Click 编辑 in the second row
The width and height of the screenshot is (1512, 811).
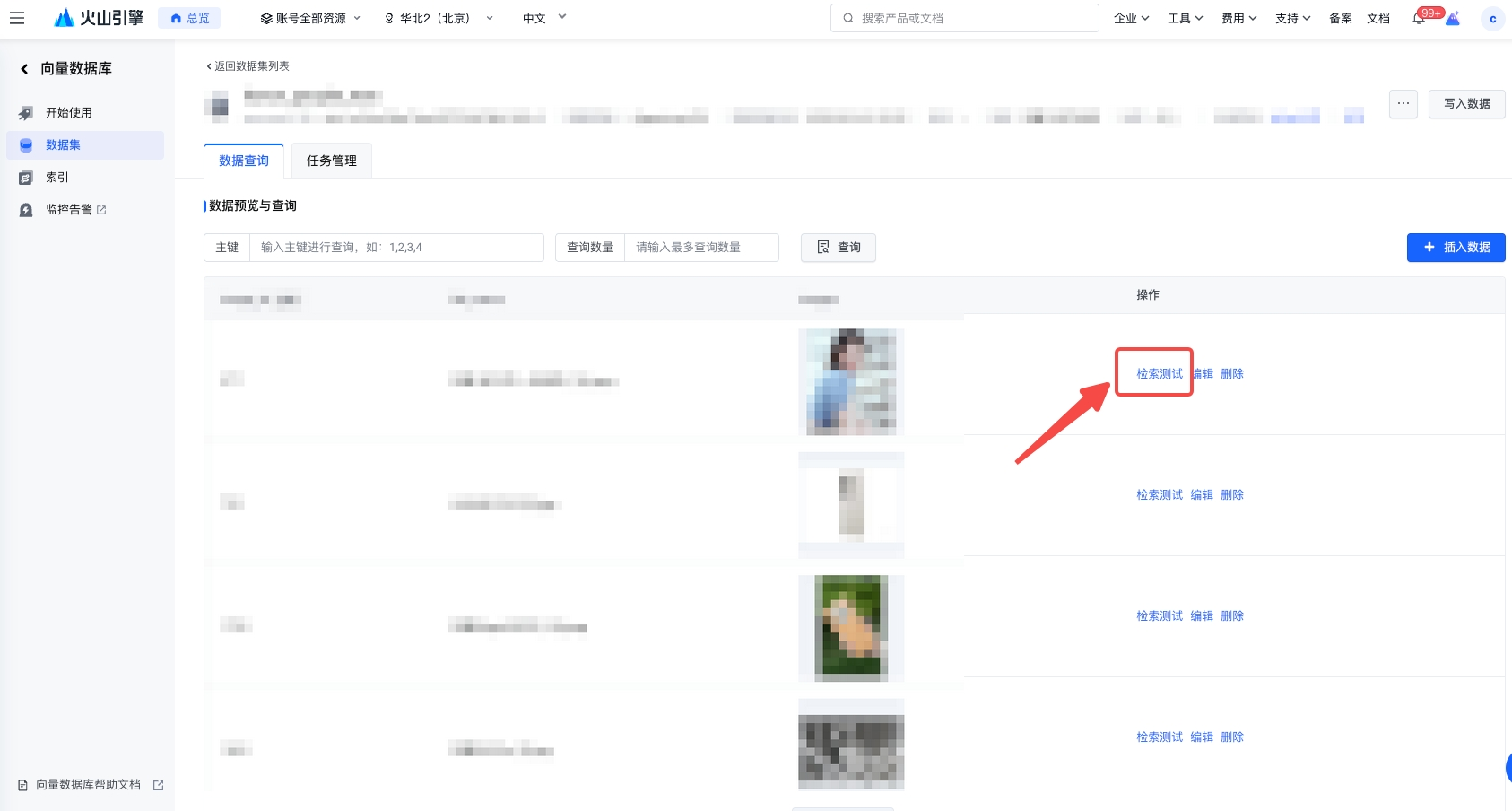1203,495
